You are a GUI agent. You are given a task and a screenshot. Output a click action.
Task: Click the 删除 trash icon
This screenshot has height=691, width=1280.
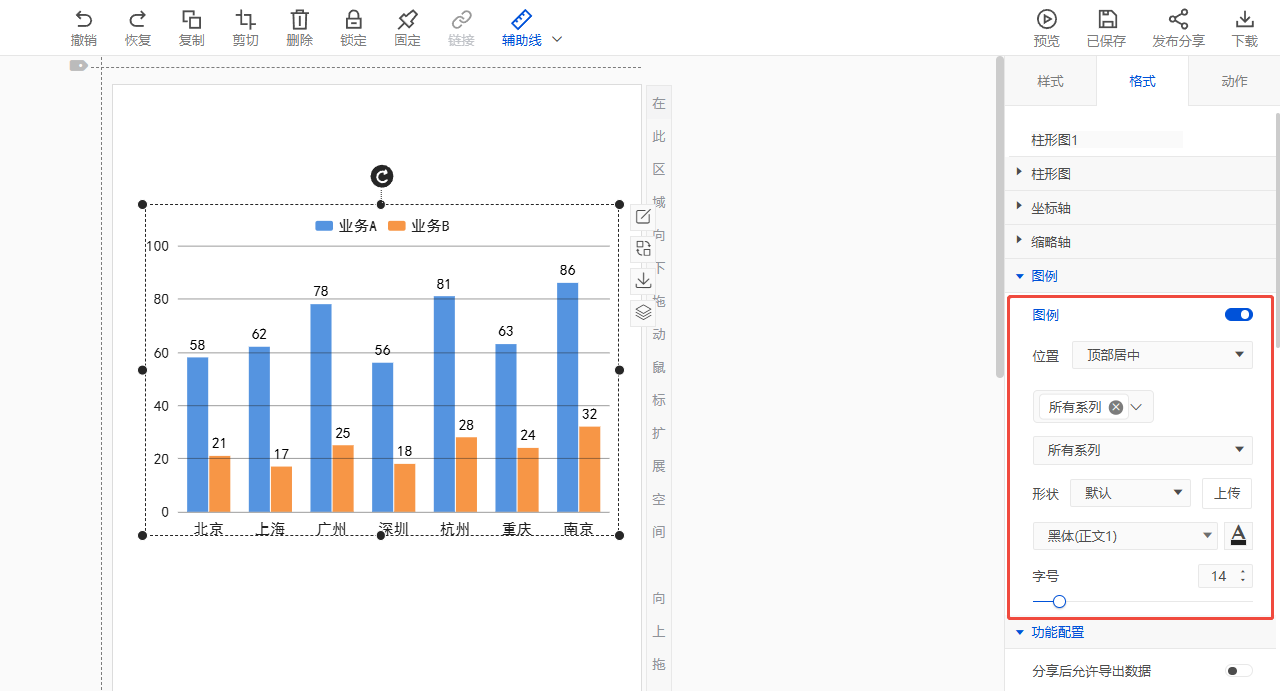(299, 19)
